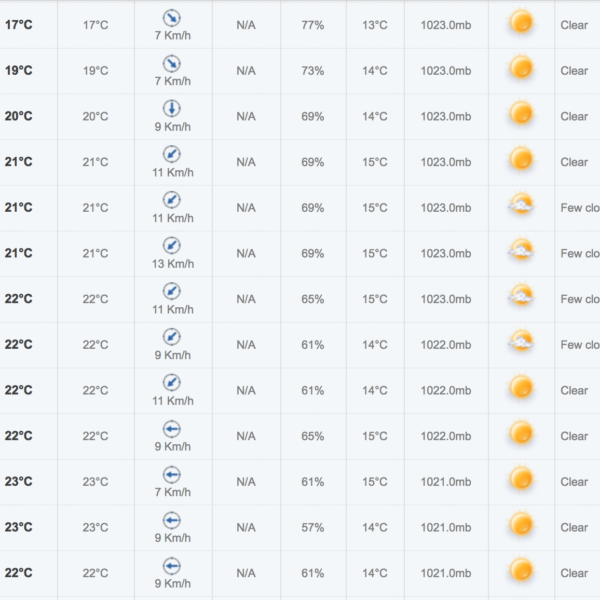Click the sun icon in the 19°C row
The height and width of the screenshot is (600, 600).
point(521,68)
